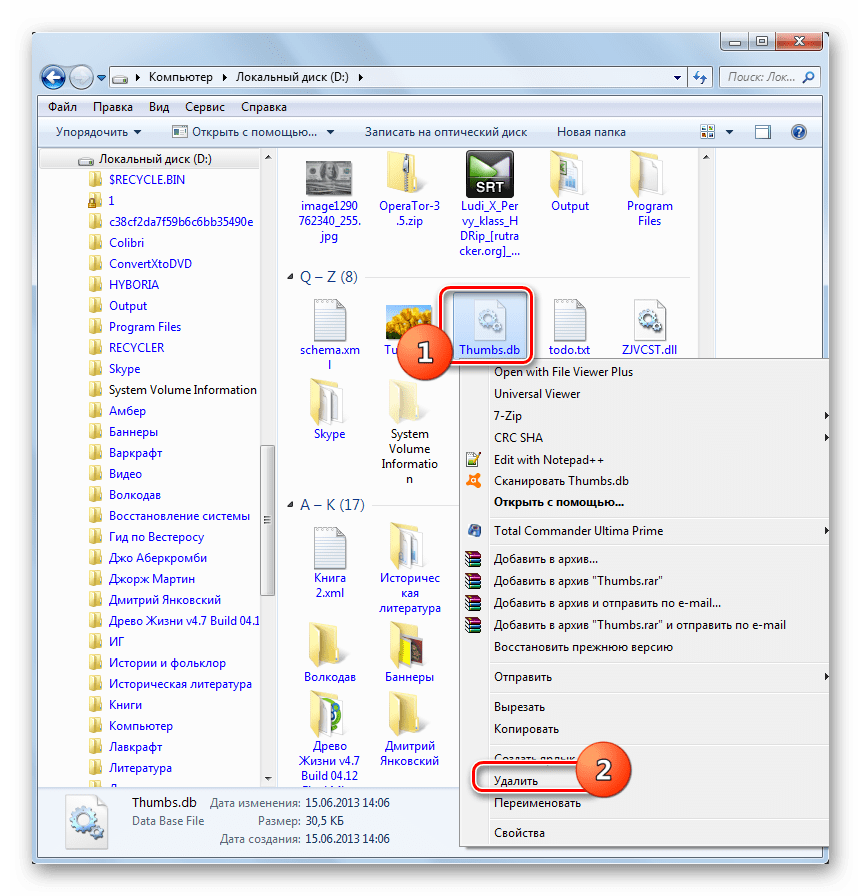This screenshot has width=861, height=896.
Task: Expand the view options dropdown arrow
Action: [x=729, y=132]
